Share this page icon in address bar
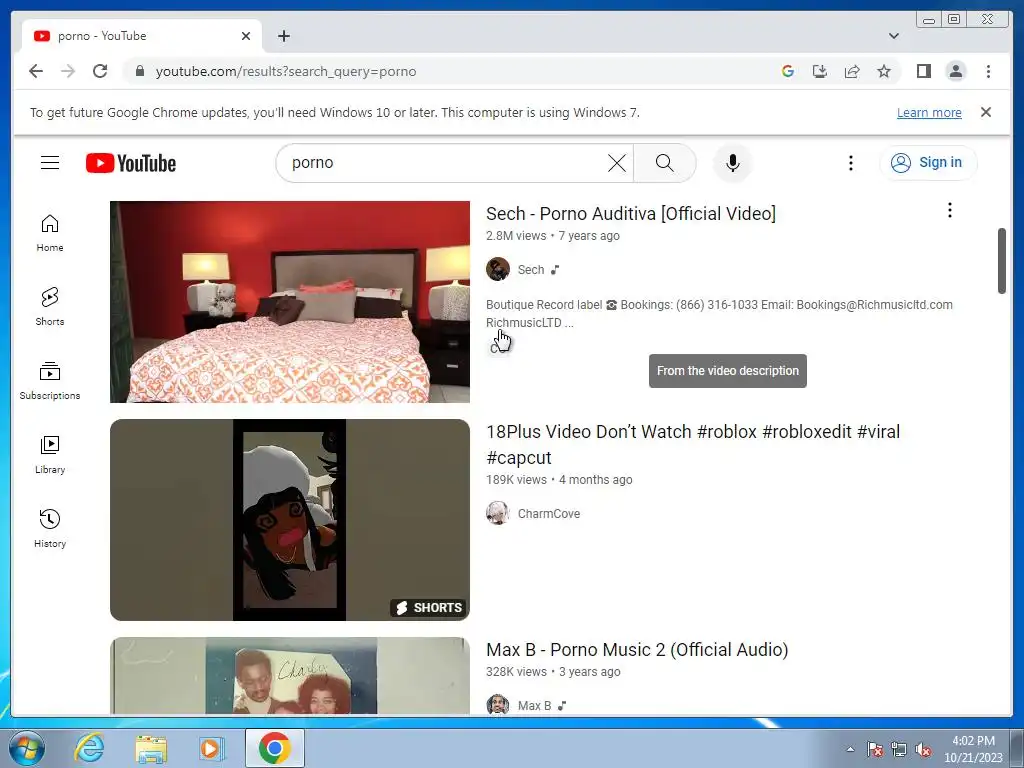The image size is (1024, 768). (x=852, y=71)
